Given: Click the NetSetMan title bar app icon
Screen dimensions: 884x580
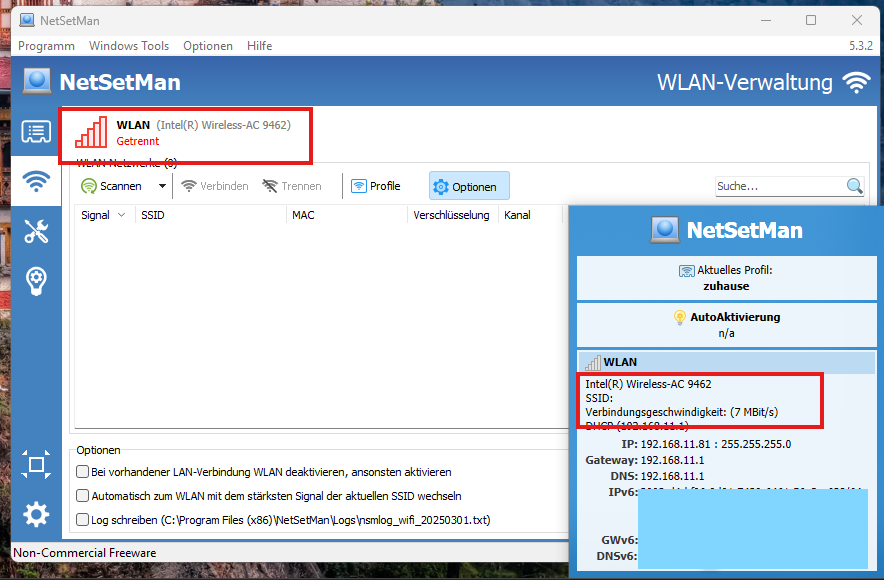Looking at the screenshot, I should [26, 20].
